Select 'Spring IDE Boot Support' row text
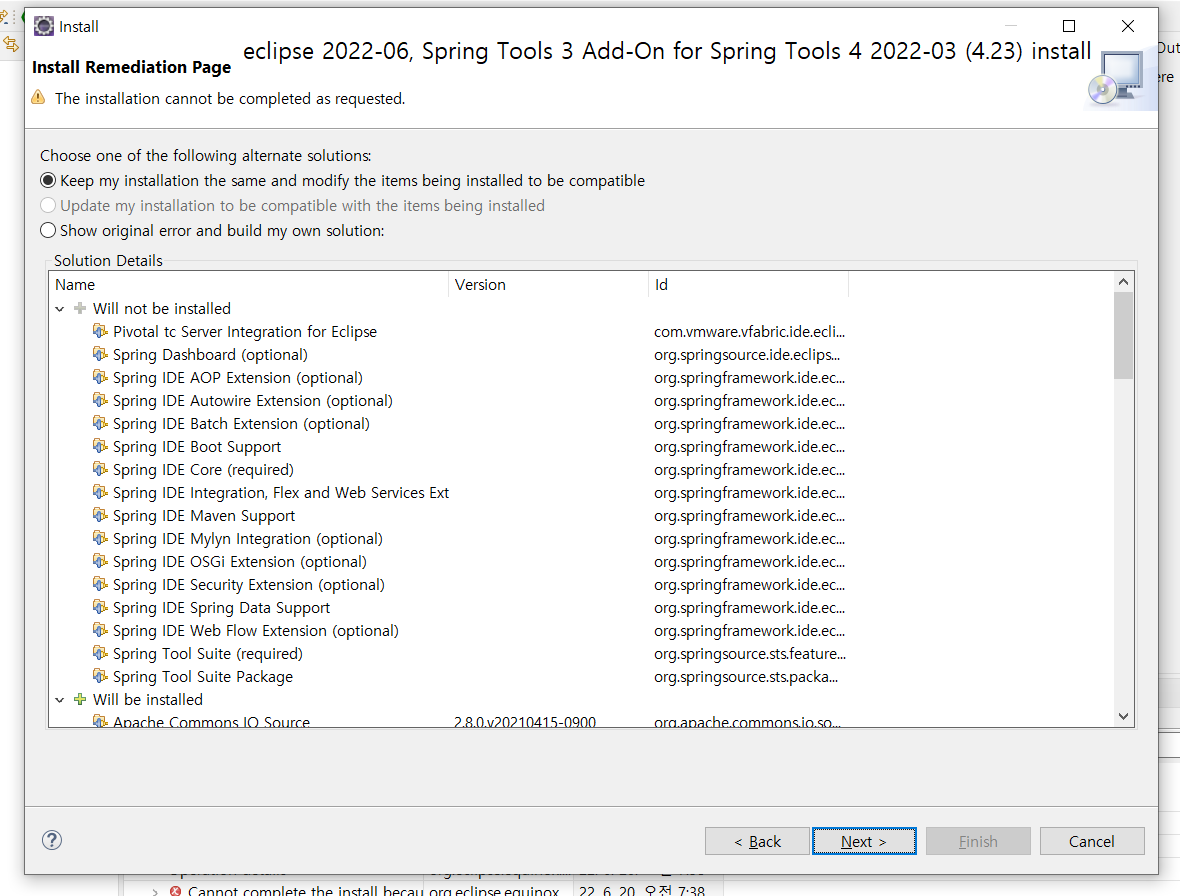This screenshot has width=1180, height=896. coord(196,447)
